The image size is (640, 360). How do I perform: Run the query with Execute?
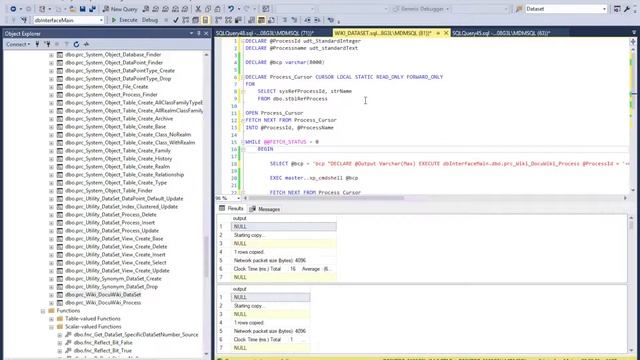[x=124, y=20]
